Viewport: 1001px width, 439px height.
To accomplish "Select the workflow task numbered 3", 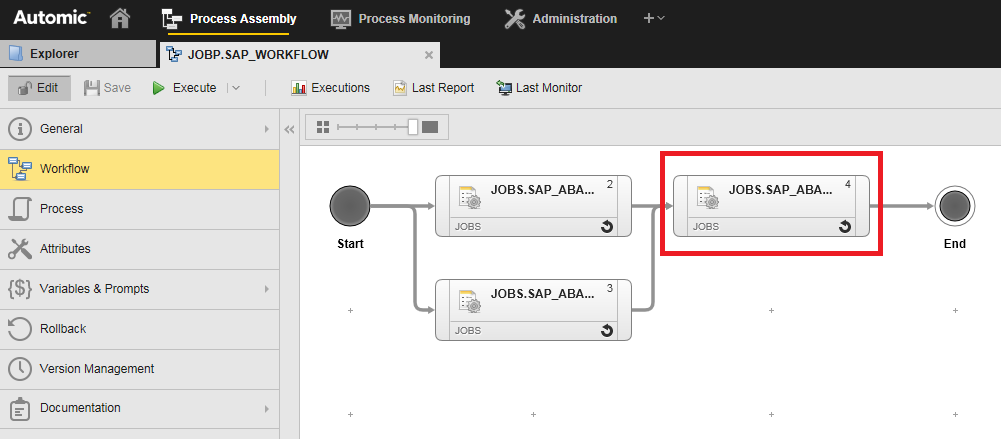I will point(534,309).
